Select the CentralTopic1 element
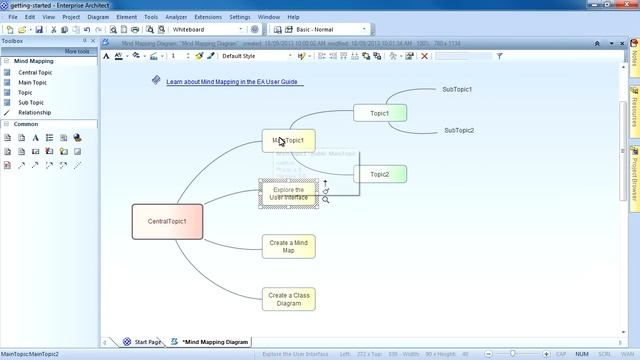 pos(167,221)
